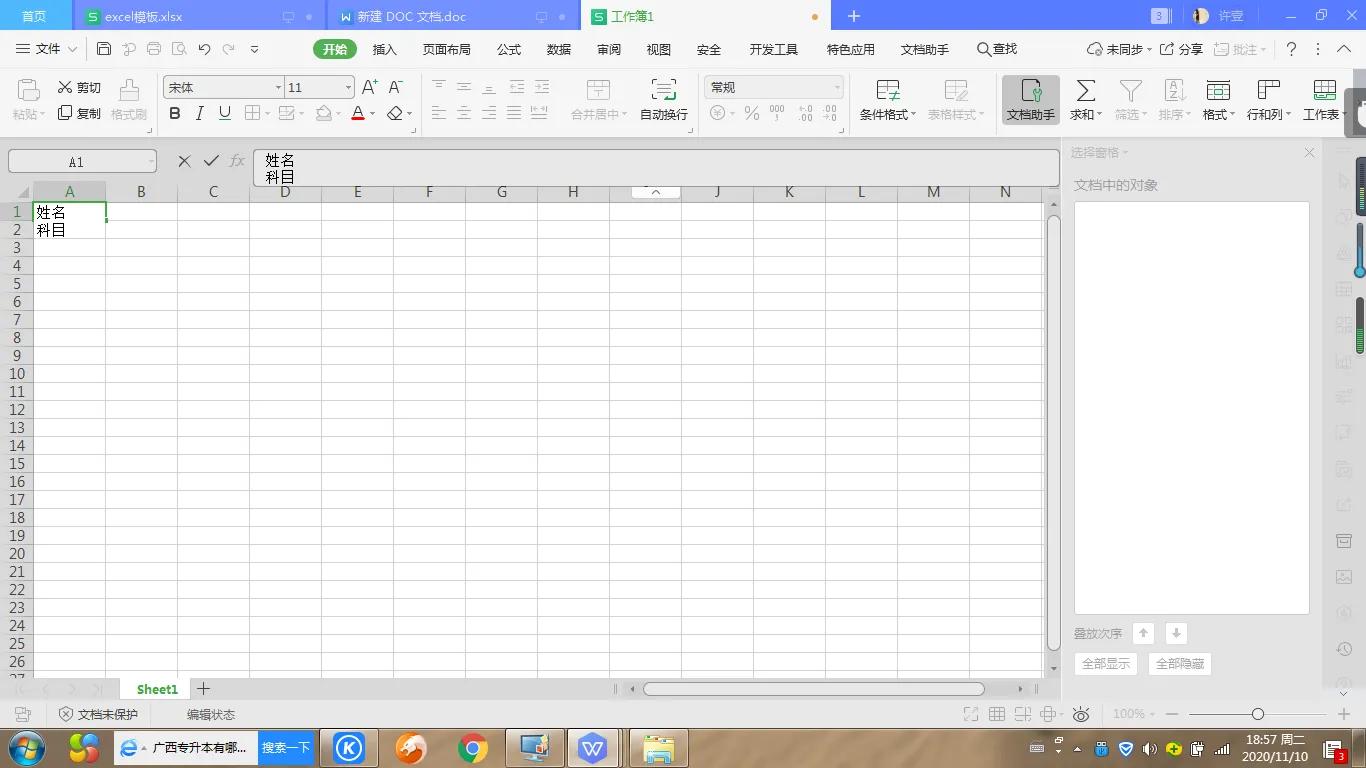The height and width of the screenshot is (768, 1366).
Task: Open the 行和列 dropdown
Action: (1269, 100)
